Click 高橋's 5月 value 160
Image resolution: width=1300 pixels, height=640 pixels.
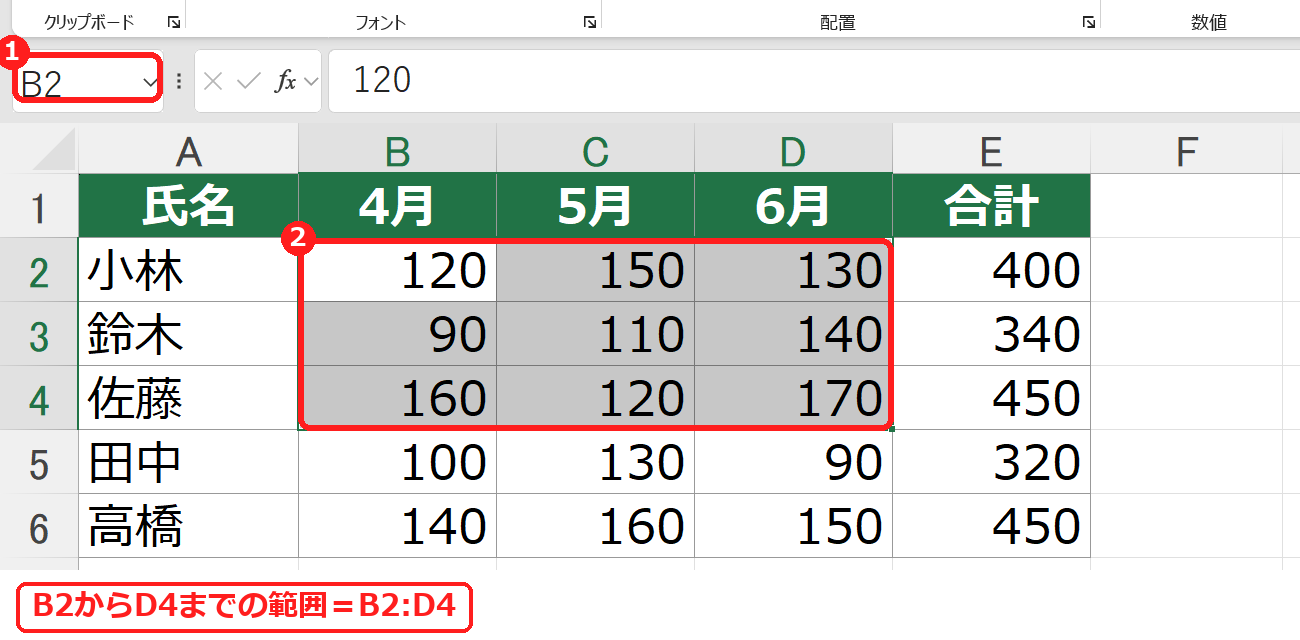(x=596, y=526)
